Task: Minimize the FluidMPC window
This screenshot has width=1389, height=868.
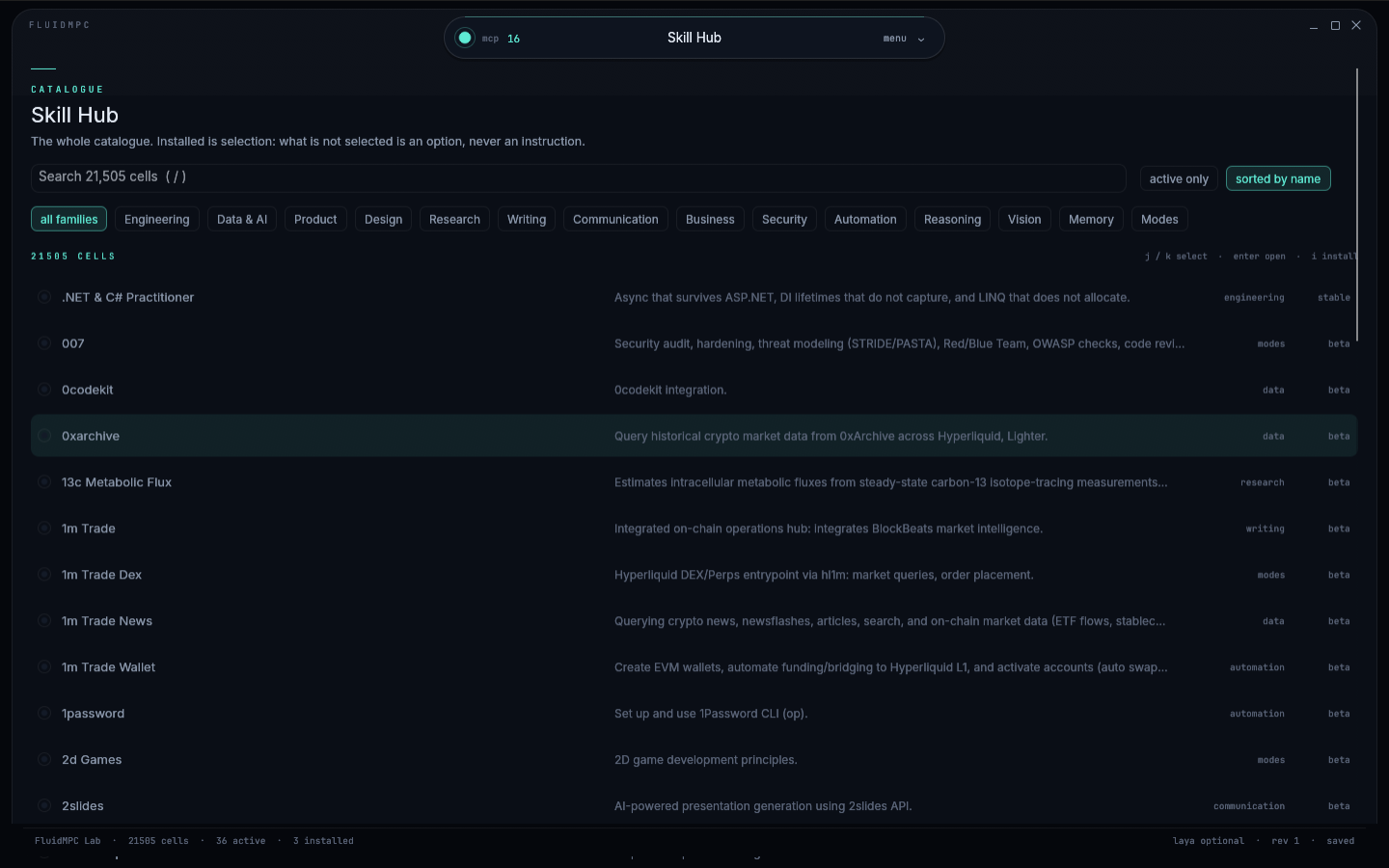Action: [1314, 26]
